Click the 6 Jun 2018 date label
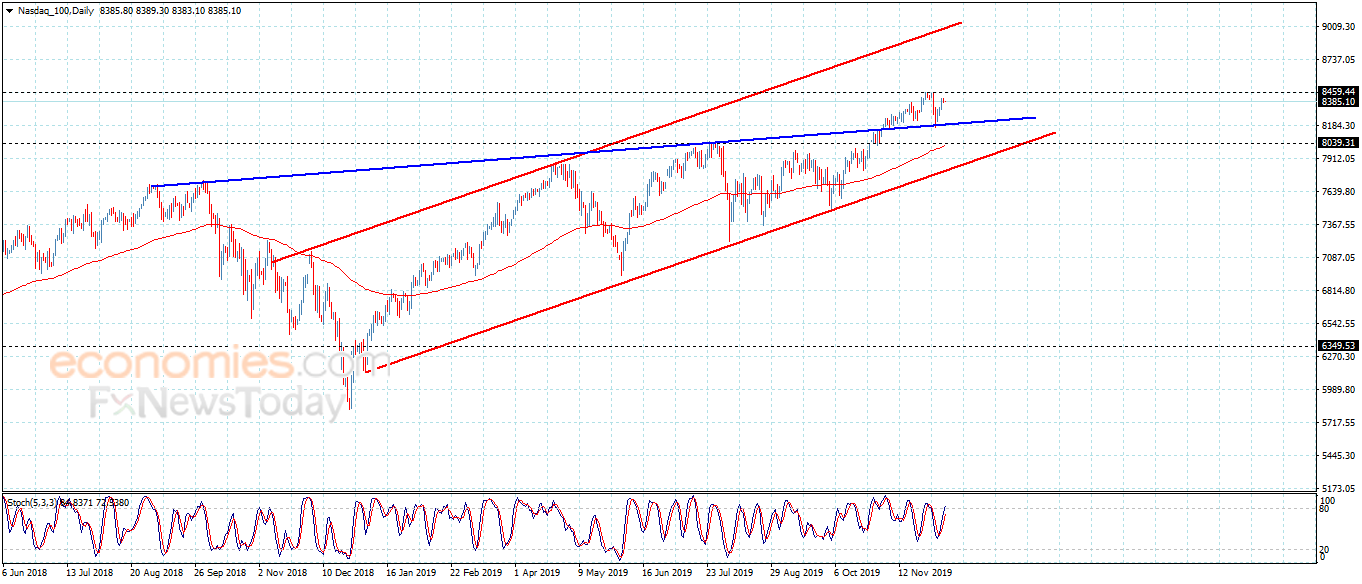Viewport: 1362px width, 584px height. [x=25, y=573]
